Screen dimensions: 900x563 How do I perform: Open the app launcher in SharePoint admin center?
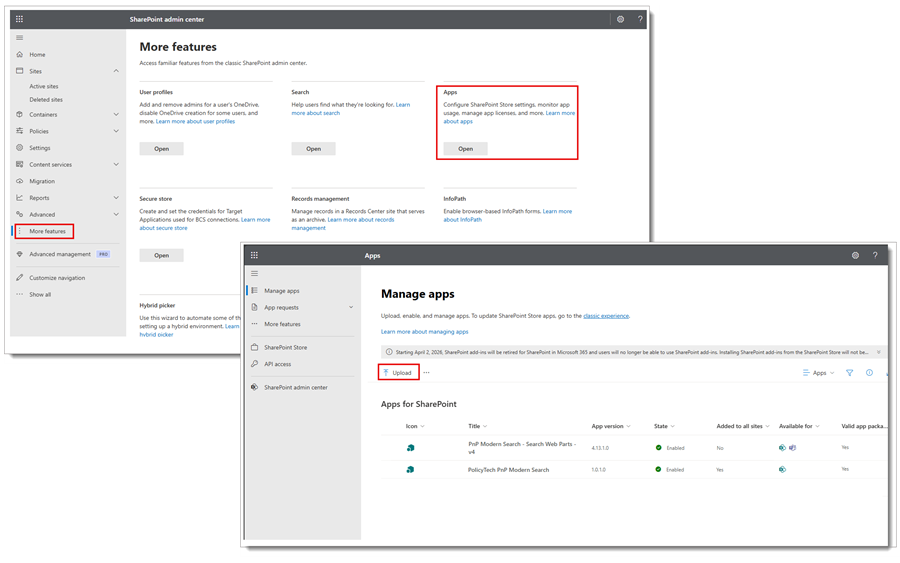(19, 19)
